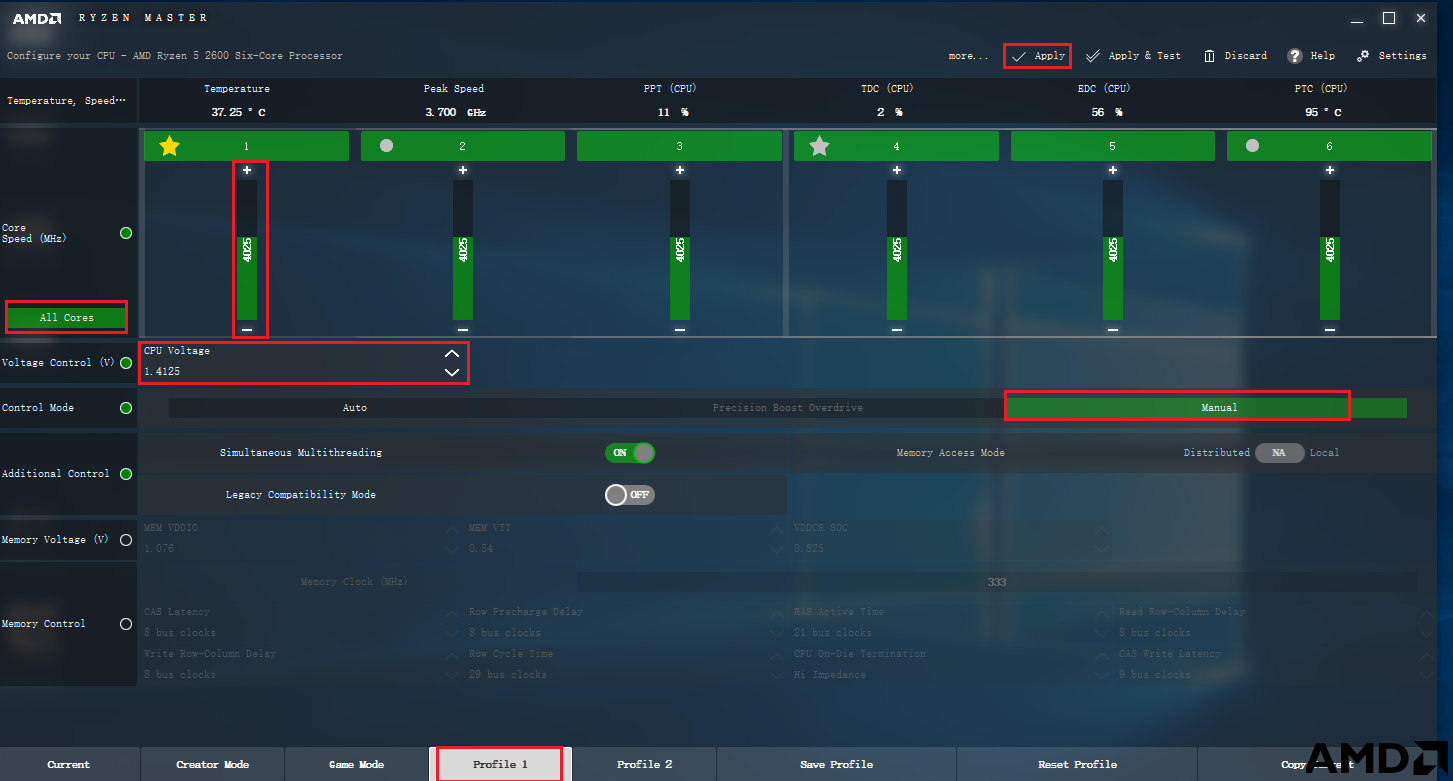The image size is (1453, 781).
Task: Click the PPT (CPU) 11 % reading
Action: [671, 112]
